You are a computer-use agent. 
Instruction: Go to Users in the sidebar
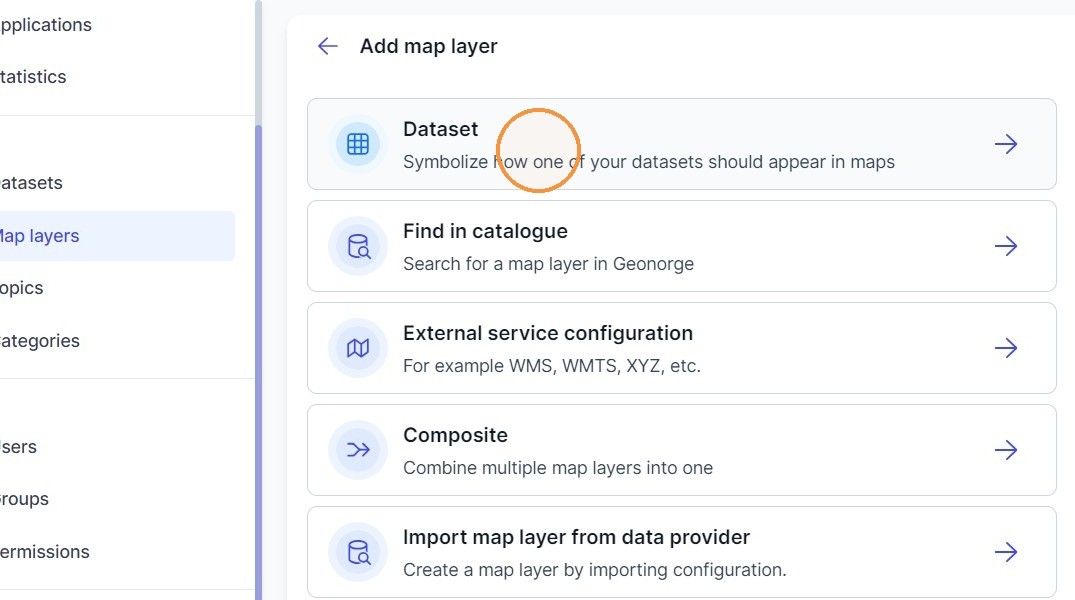19,447
